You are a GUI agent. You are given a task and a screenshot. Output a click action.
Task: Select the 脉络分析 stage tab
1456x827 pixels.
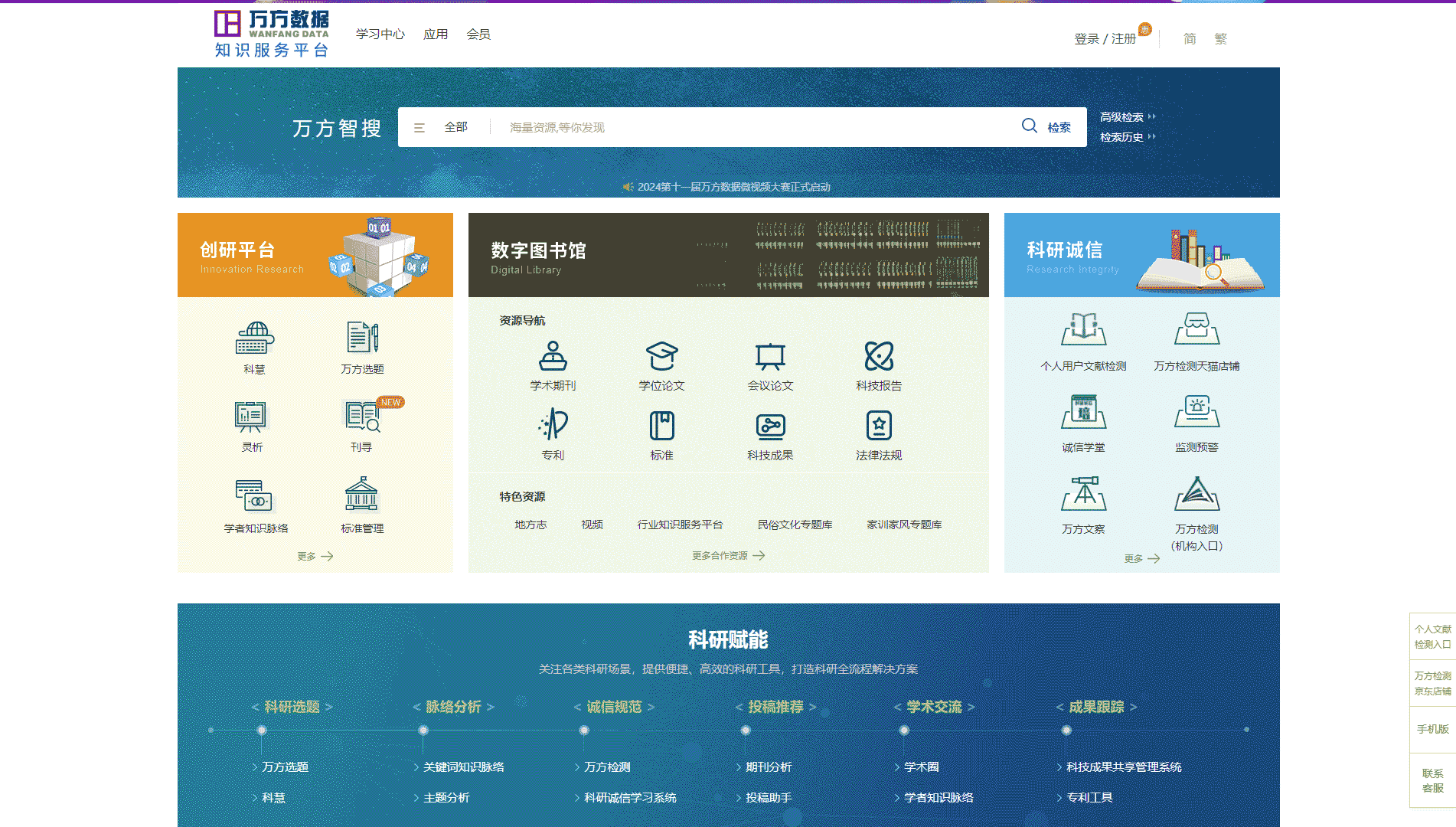coord(453,707)
